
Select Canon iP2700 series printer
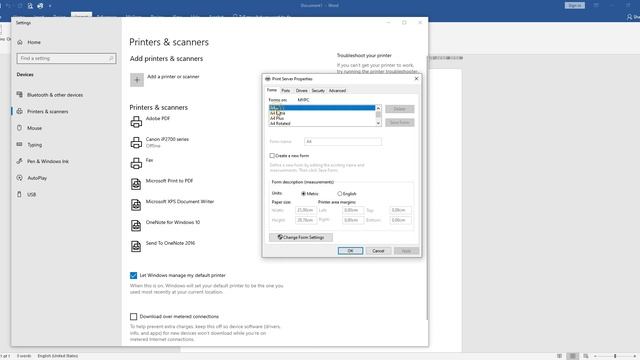(x=167, y=139)
